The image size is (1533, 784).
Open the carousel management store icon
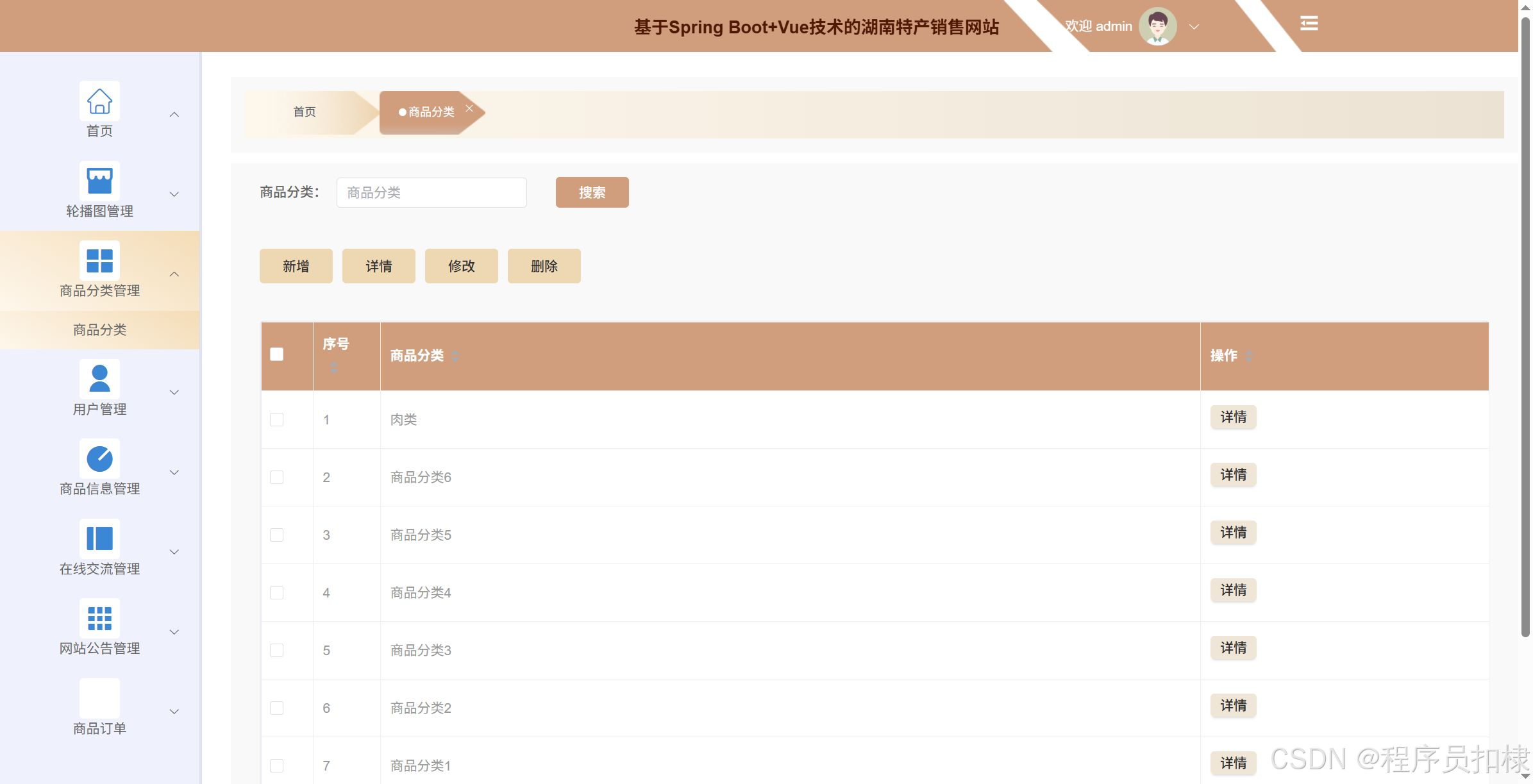pyautogui.click(x=99, y=181)
